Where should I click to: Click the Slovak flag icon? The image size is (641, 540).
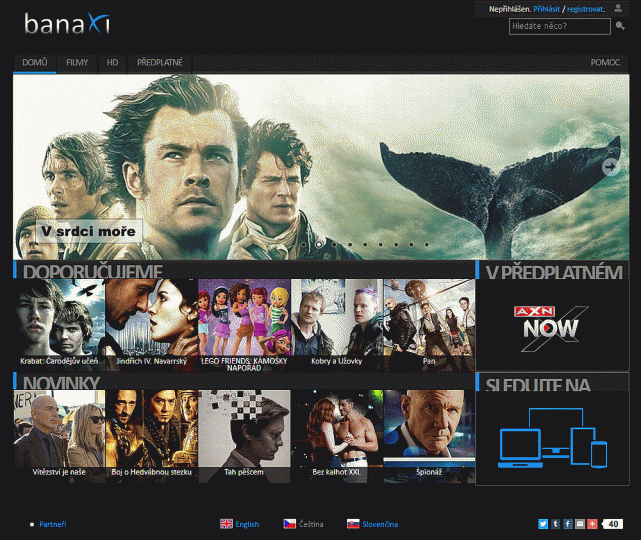coord(353,524)
